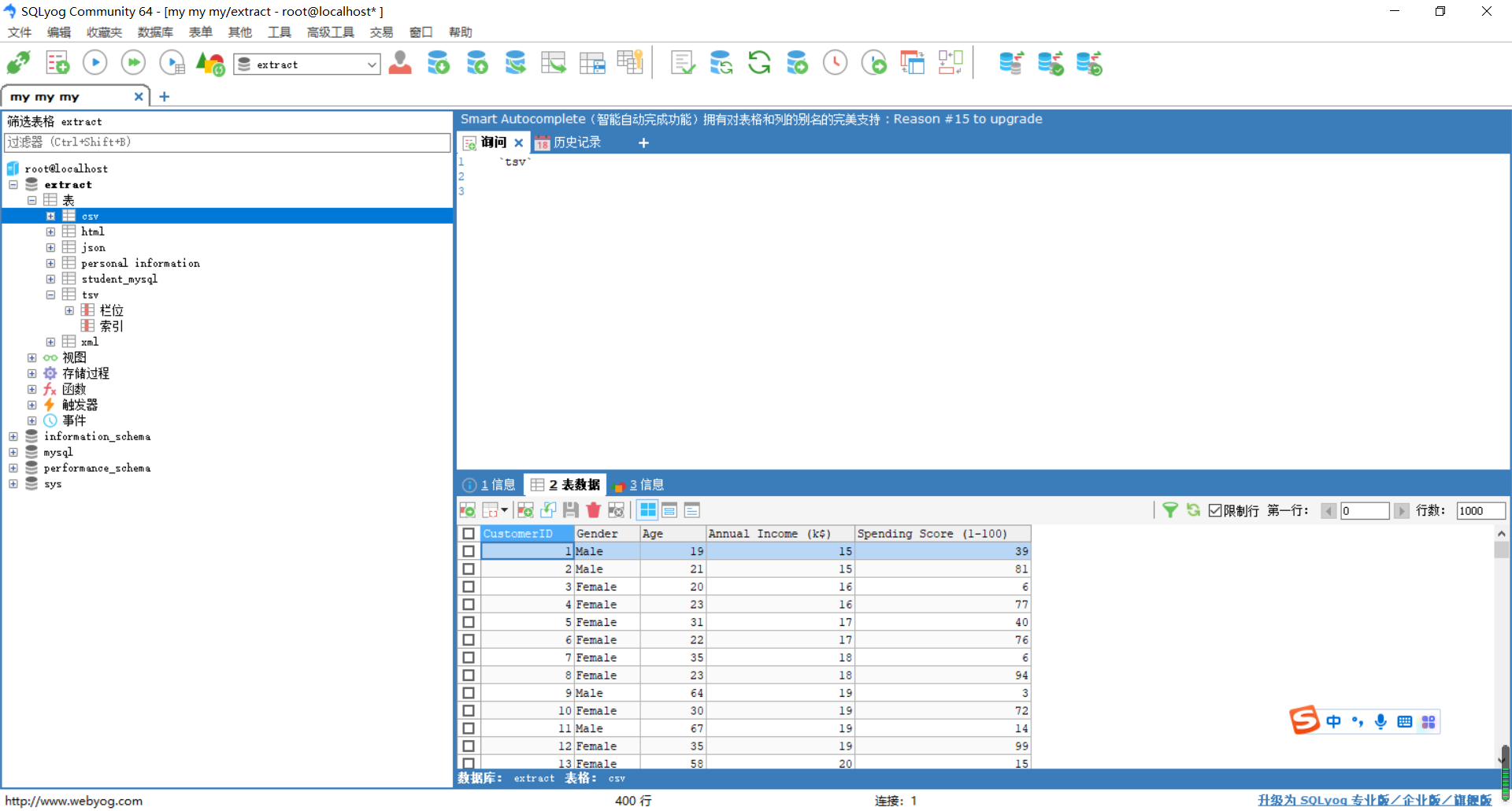
Task: Select the json table in the tree
Action: 93,247
